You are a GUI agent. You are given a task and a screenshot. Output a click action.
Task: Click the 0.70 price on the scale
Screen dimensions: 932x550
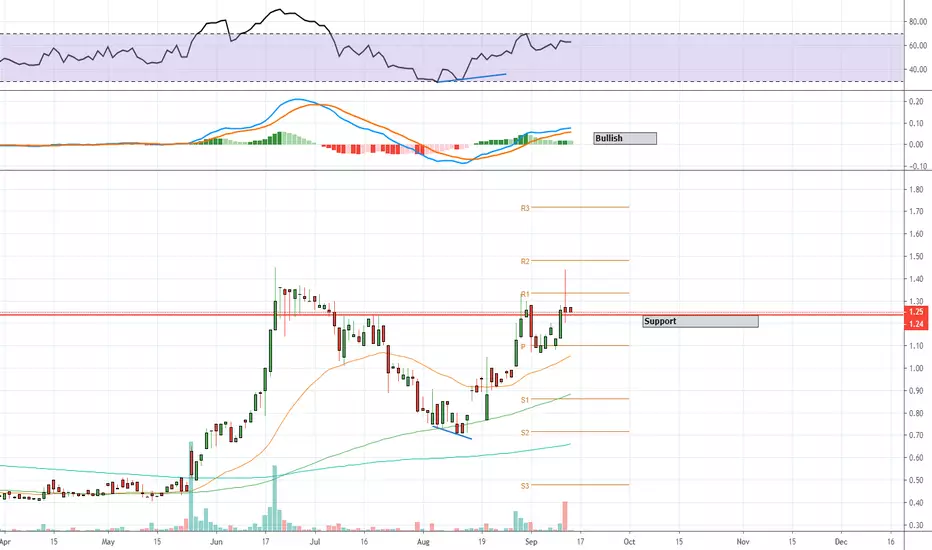(916, 435)
